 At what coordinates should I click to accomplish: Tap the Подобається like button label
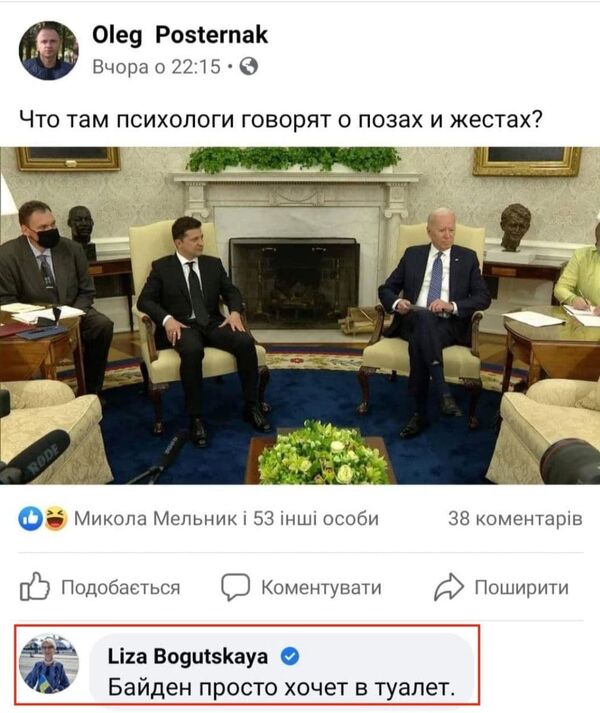pyautogui.click(x=121, y=587)
